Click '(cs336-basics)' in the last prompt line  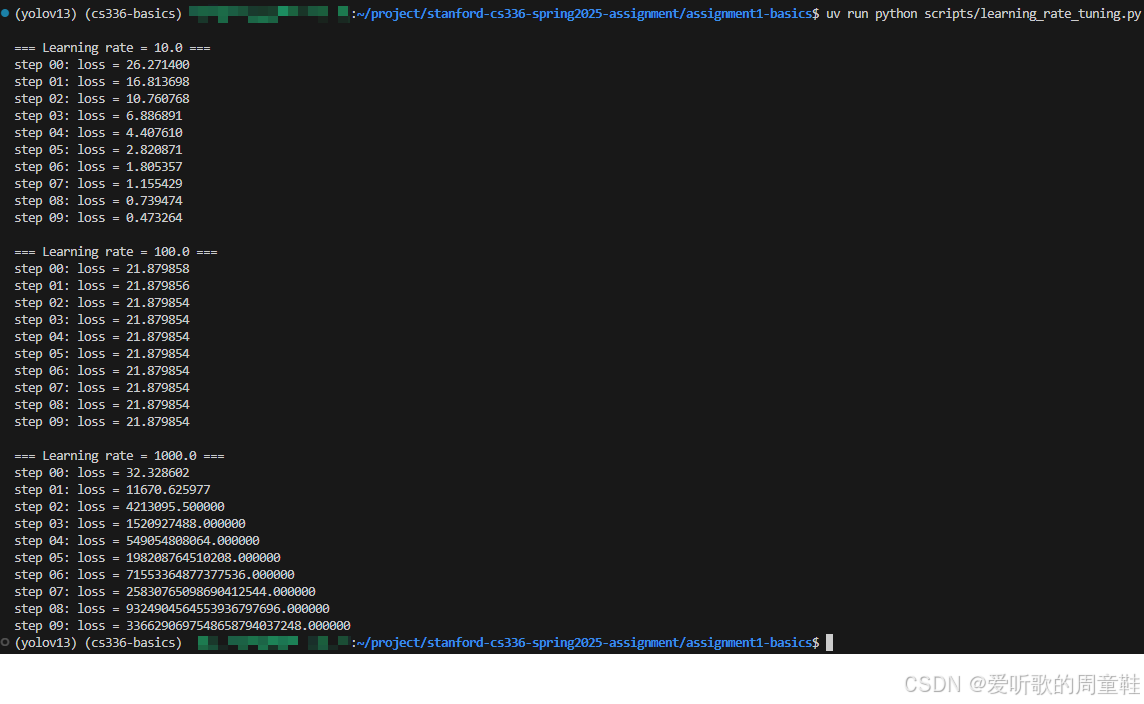(134, 643)
